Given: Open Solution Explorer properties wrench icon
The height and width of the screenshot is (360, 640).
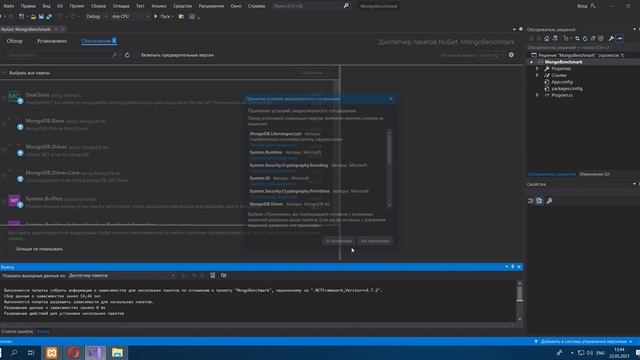Looking at the screenshot, I should coord(611,38).
